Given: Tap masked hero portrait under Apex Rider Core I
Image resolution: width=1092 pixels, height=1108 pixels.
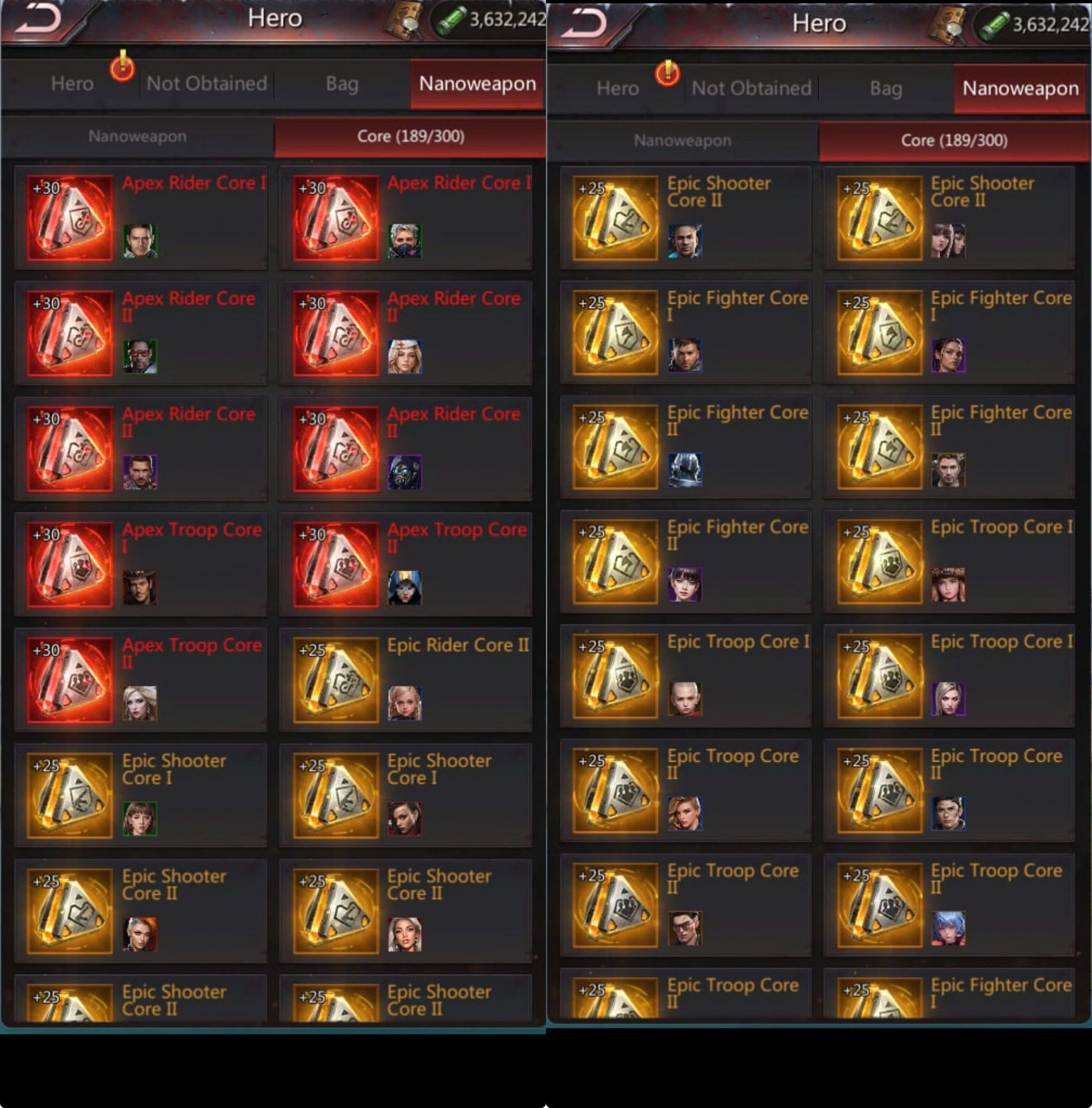Looking at the screenshot, I should 405,241.
